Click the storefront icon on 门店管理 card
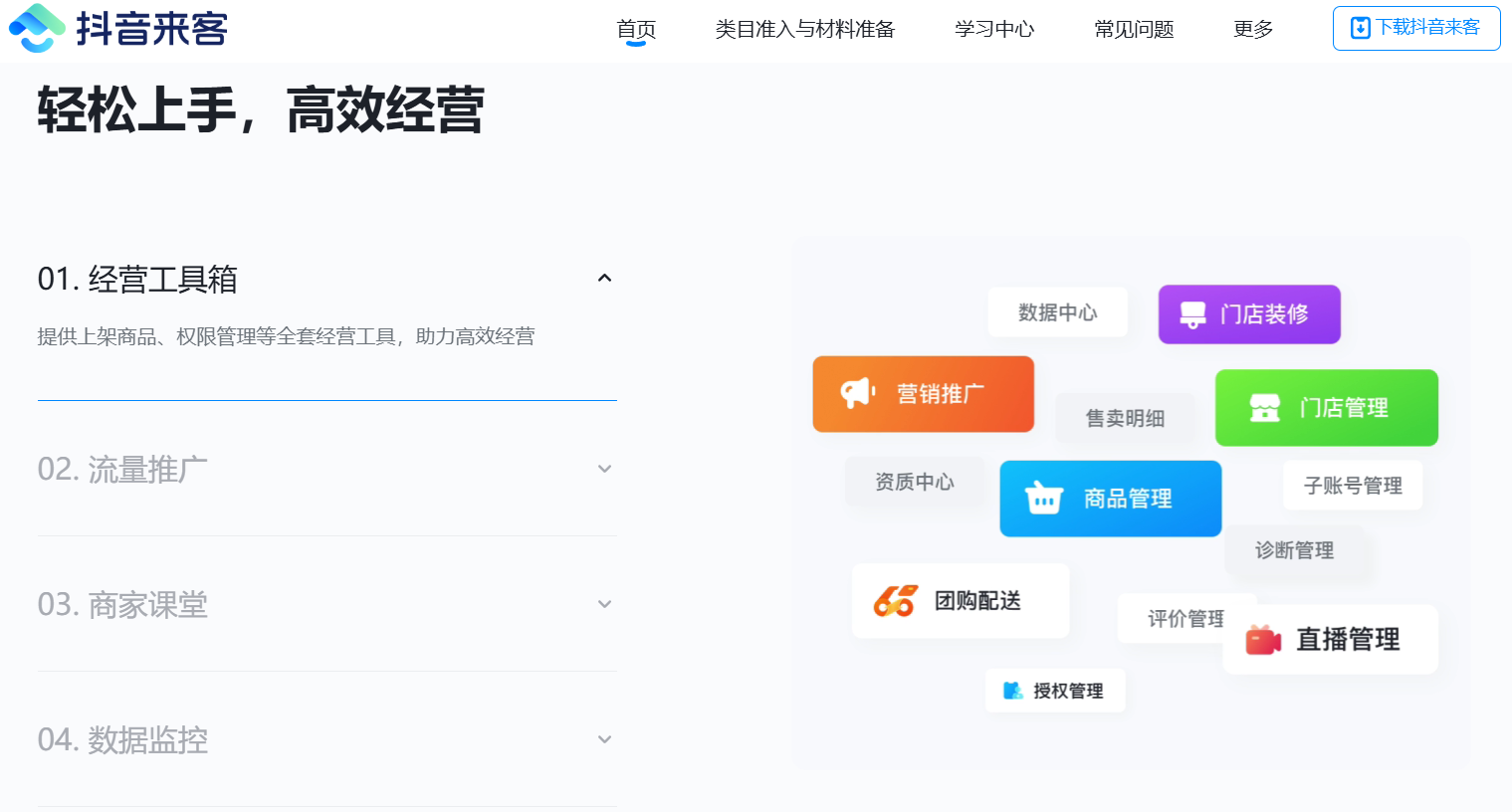1512x812 pixels. click(1265, 407)
